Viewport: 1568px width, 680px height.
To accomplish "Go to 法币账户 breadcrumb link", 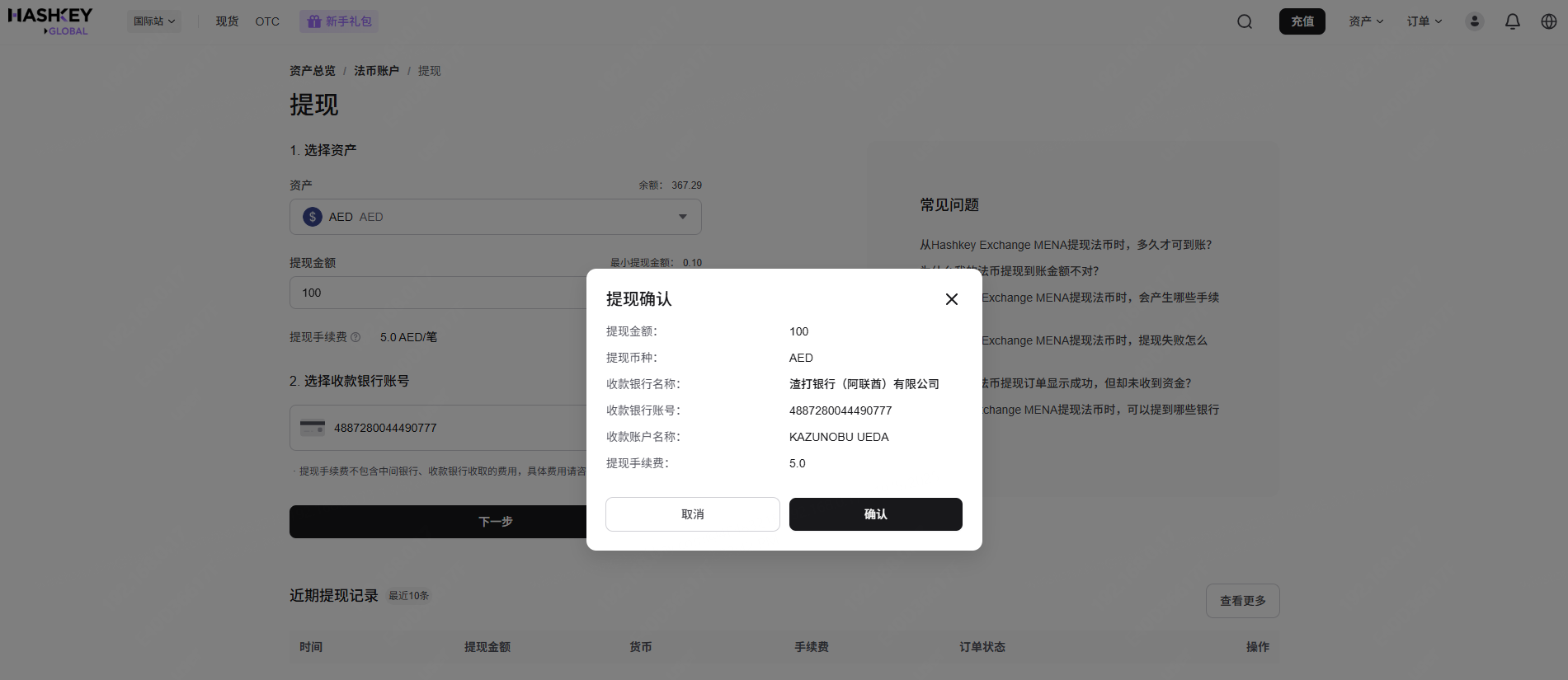I will [377, 71].
